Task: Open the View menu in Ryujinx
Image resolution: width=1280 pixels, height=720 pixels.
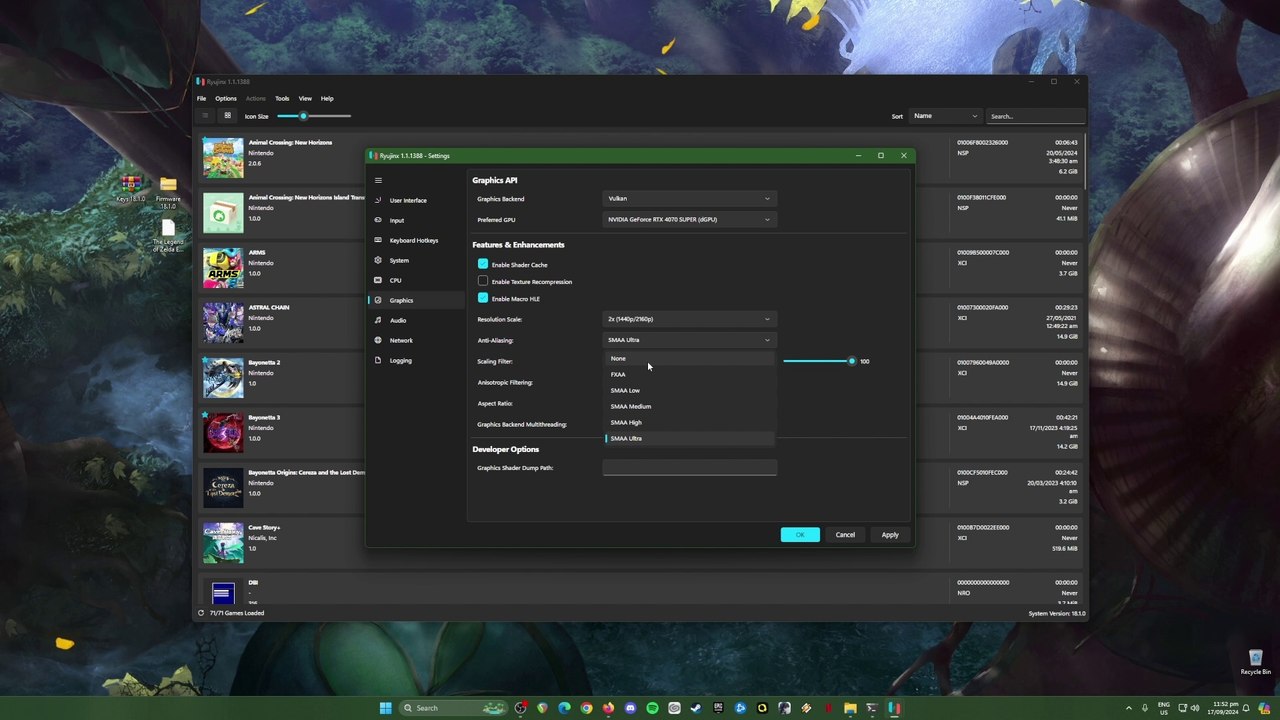Action: tap(305, 98)
